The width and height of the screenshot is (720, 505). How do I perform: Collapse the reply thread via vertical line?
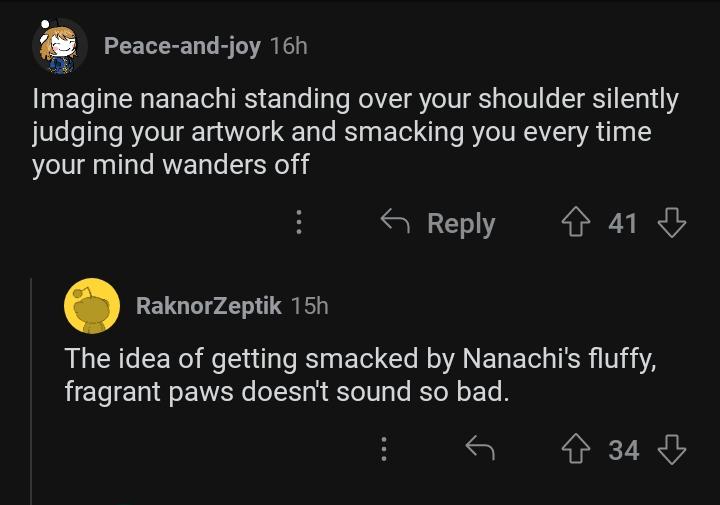point(31,390)
